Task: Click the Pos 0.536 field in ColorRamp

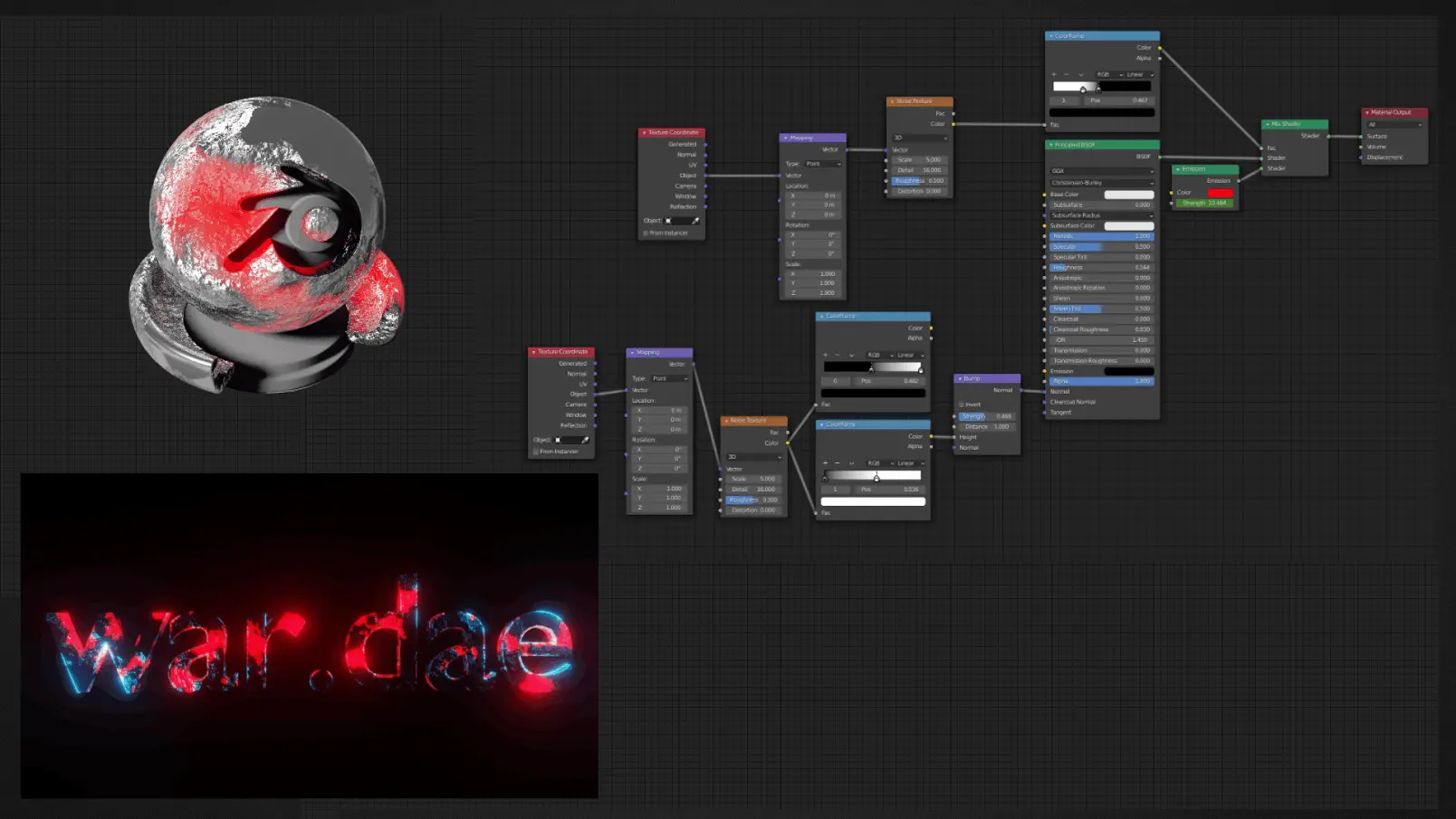Action: tap(889, 490)
